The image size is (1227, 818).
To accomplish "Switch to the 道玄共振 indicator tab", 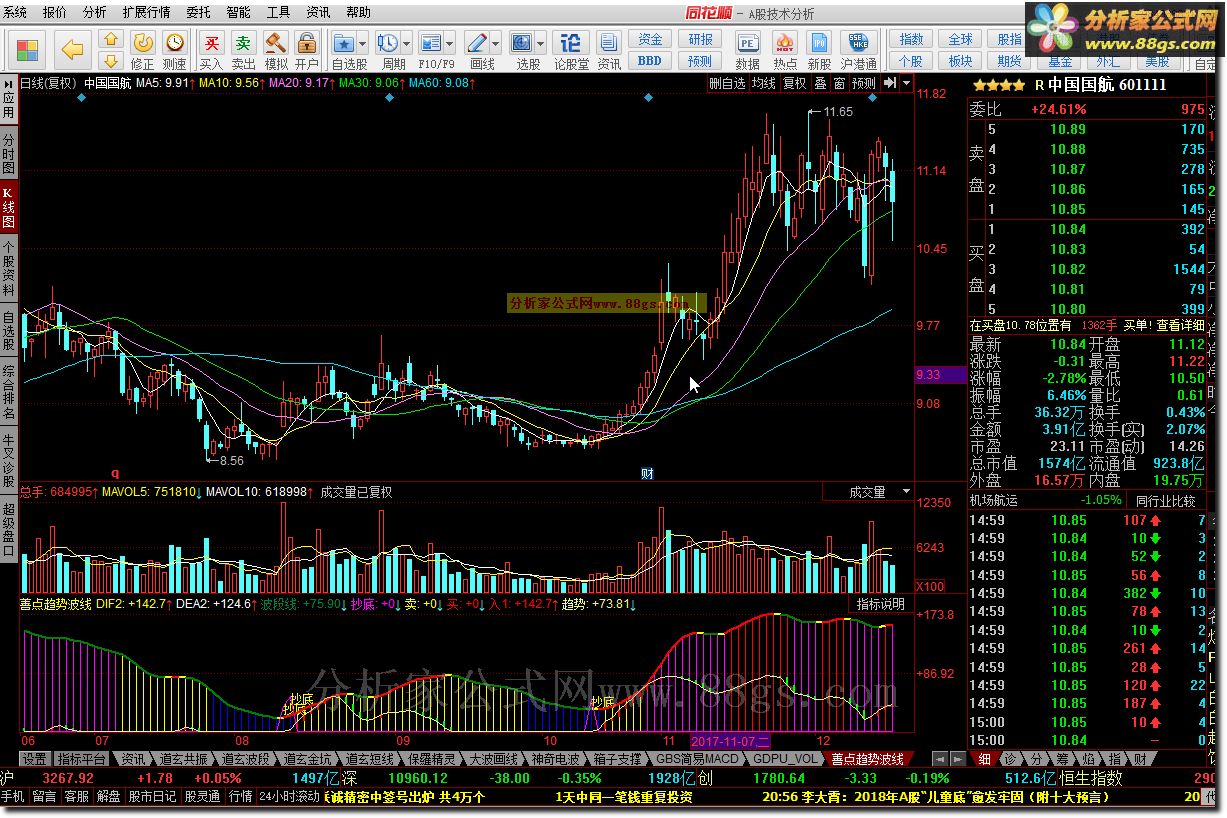I will tap(185, 759).
